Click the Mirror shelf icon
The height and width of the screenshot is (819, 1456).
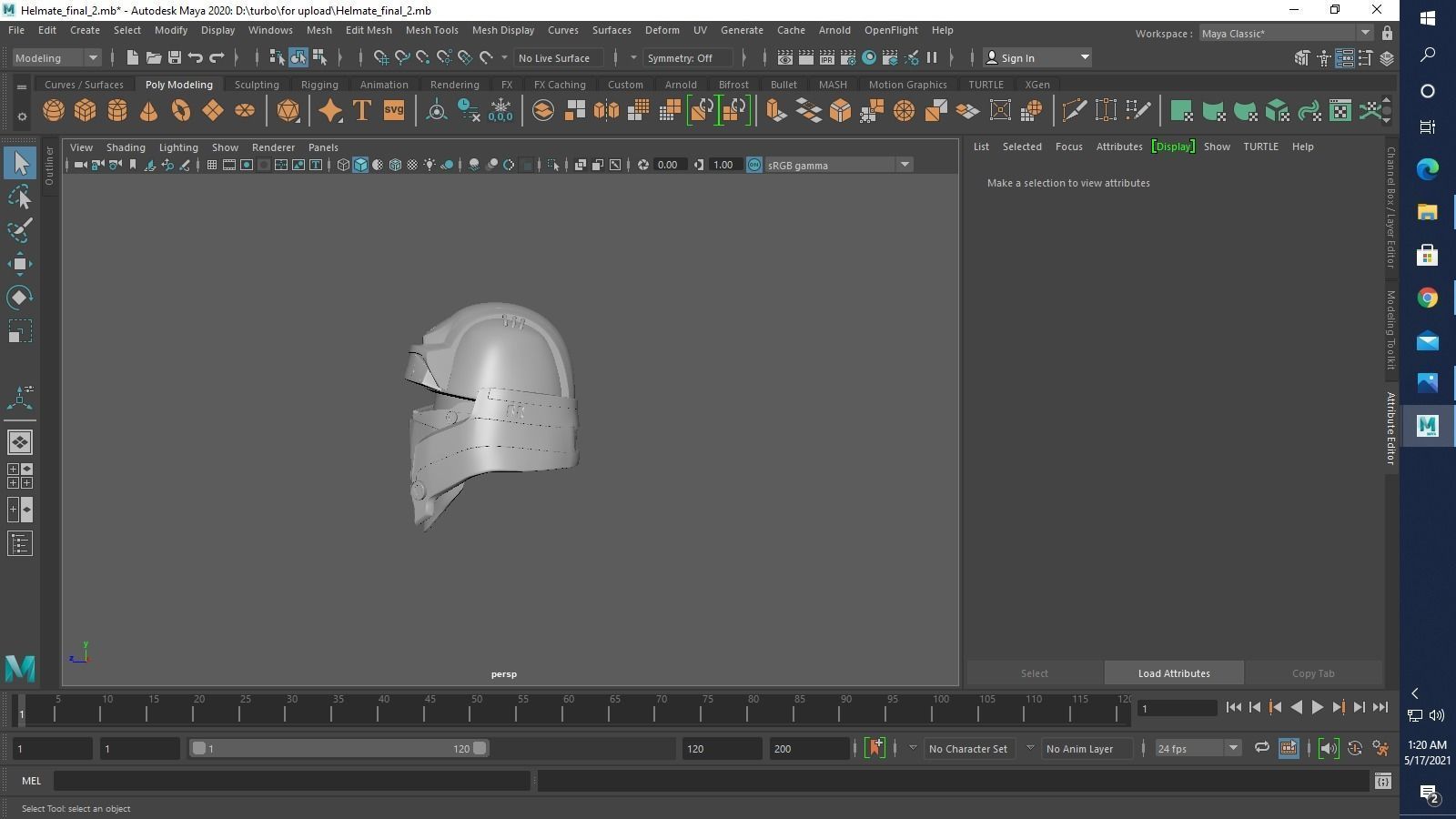point(606,111)
